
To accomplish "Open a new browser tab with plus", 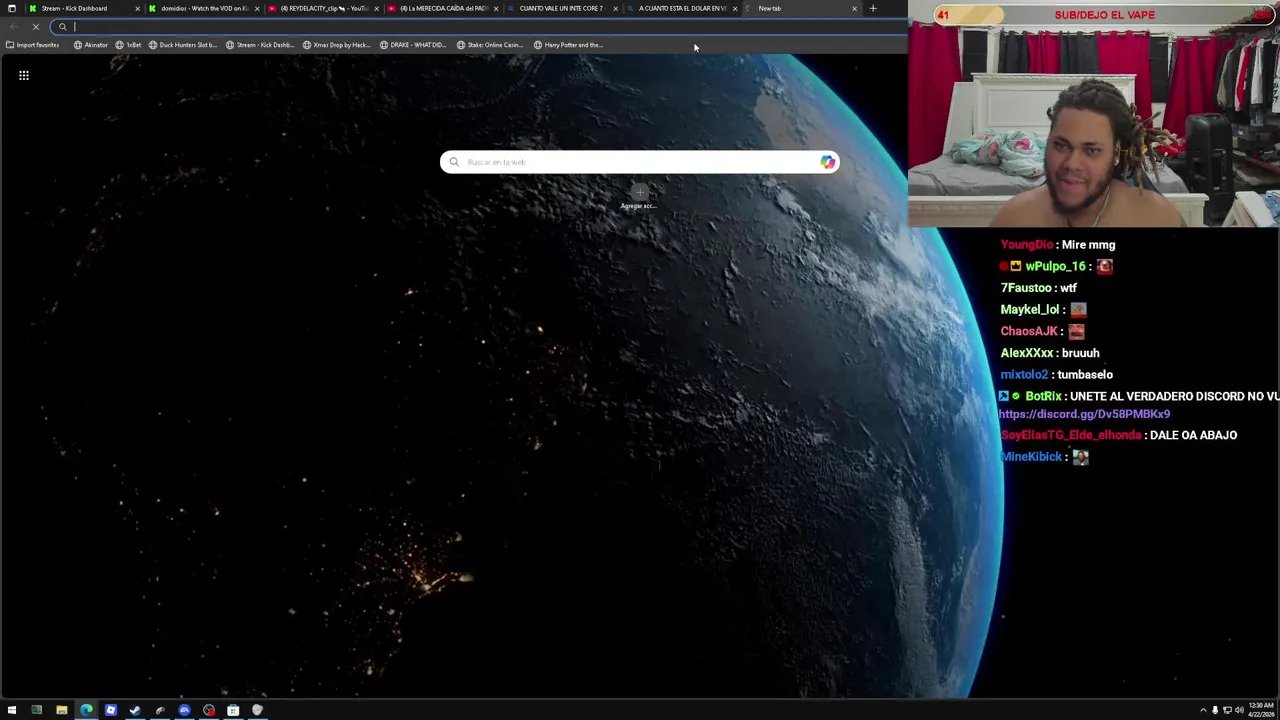I will click(x=873, y=8).
